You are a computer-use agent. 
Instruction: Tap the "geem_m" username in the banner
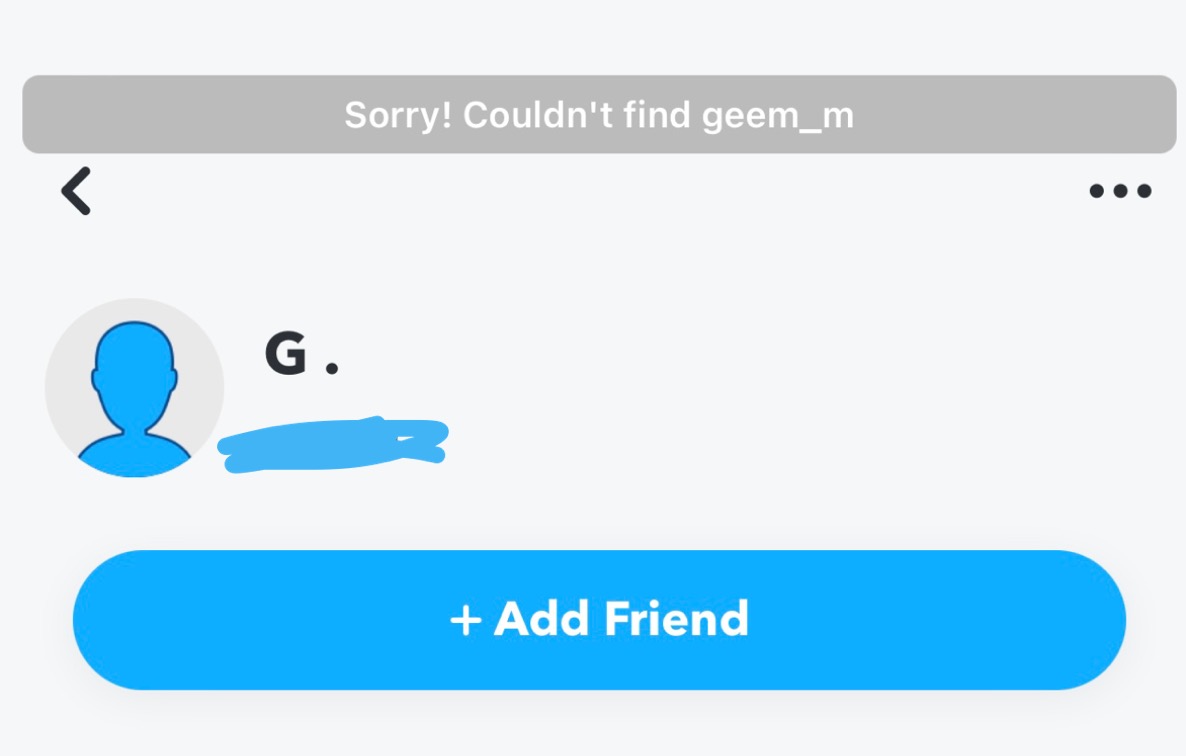coord(778,116)
